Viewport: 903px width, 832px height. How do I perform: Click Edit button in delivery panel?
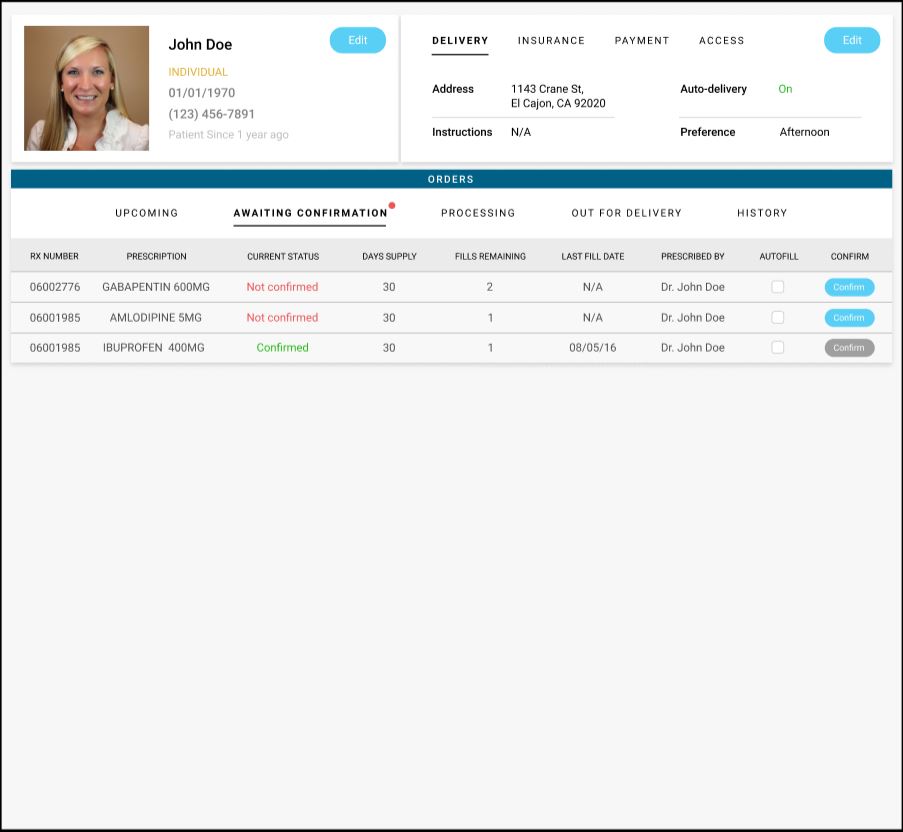[x=851, y=40]
